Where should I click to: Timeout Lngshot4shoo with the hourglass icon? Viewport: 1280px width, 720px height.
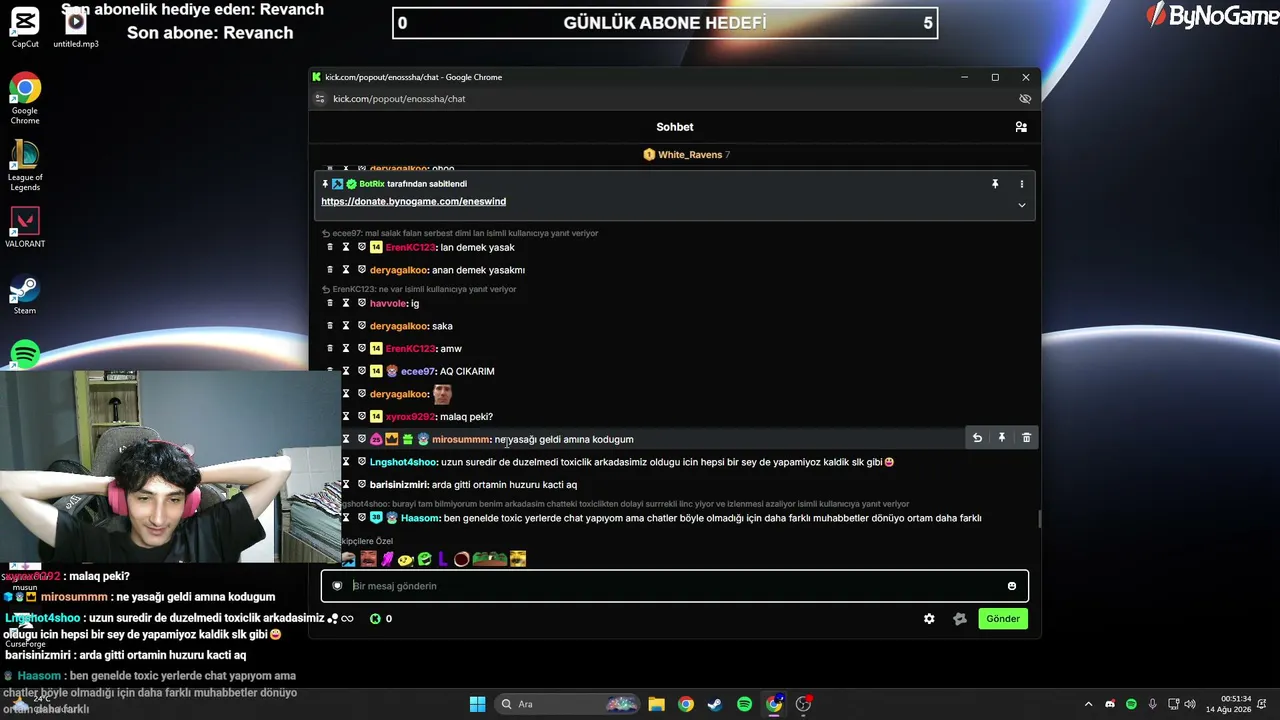pyautogui.click(x=346, y=462)
